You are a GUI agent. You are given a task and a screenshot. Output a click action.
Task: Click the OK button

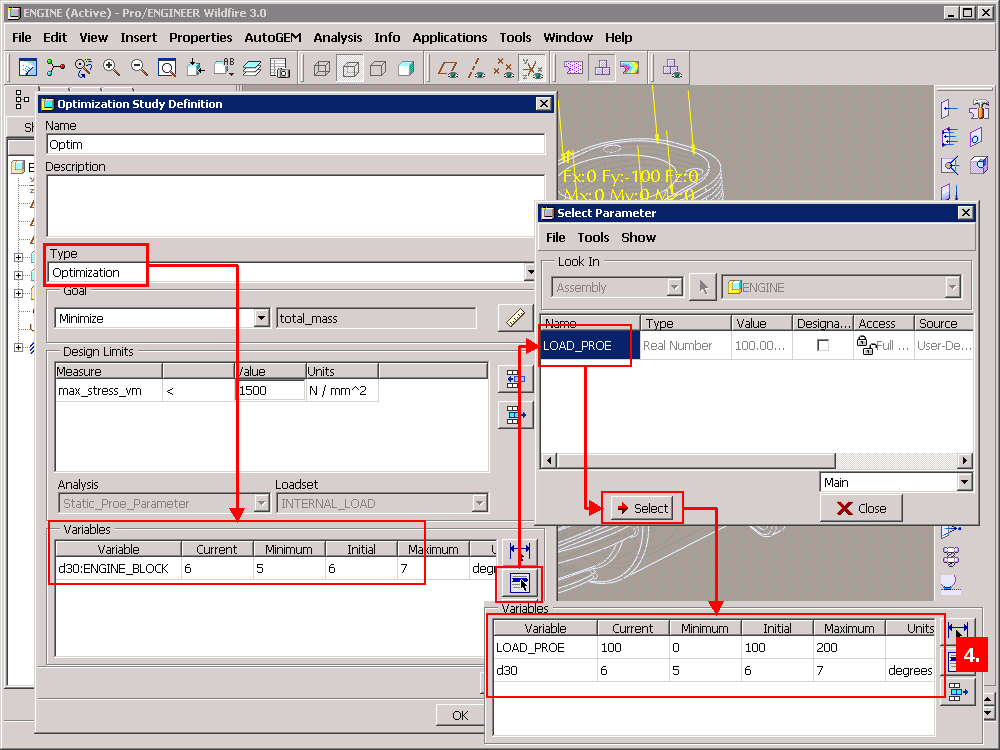pyautogui.click(x=460, y=716)
